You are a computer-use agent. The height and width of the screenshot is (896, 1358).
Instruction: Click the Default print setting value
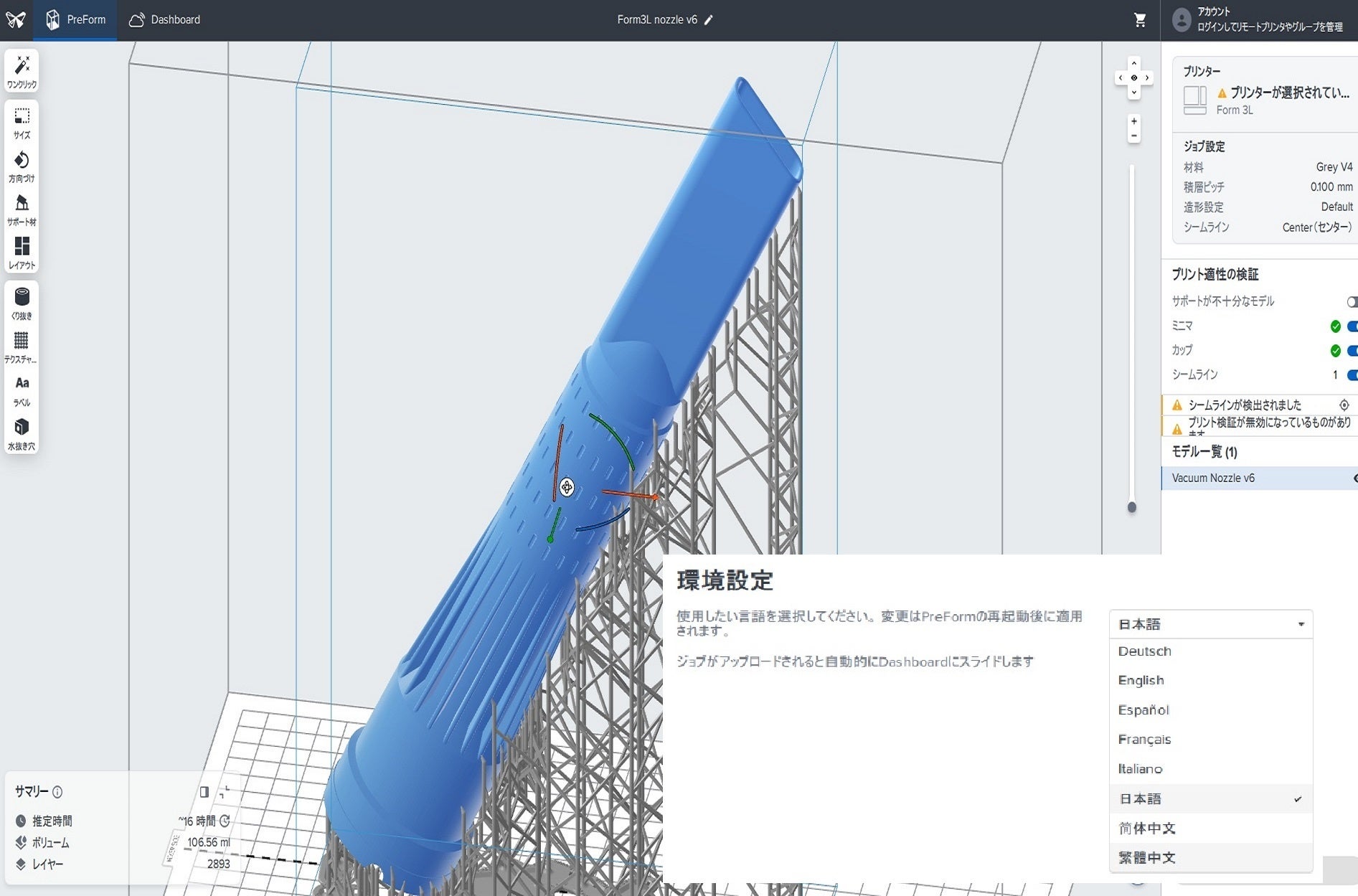(1337, 207)
